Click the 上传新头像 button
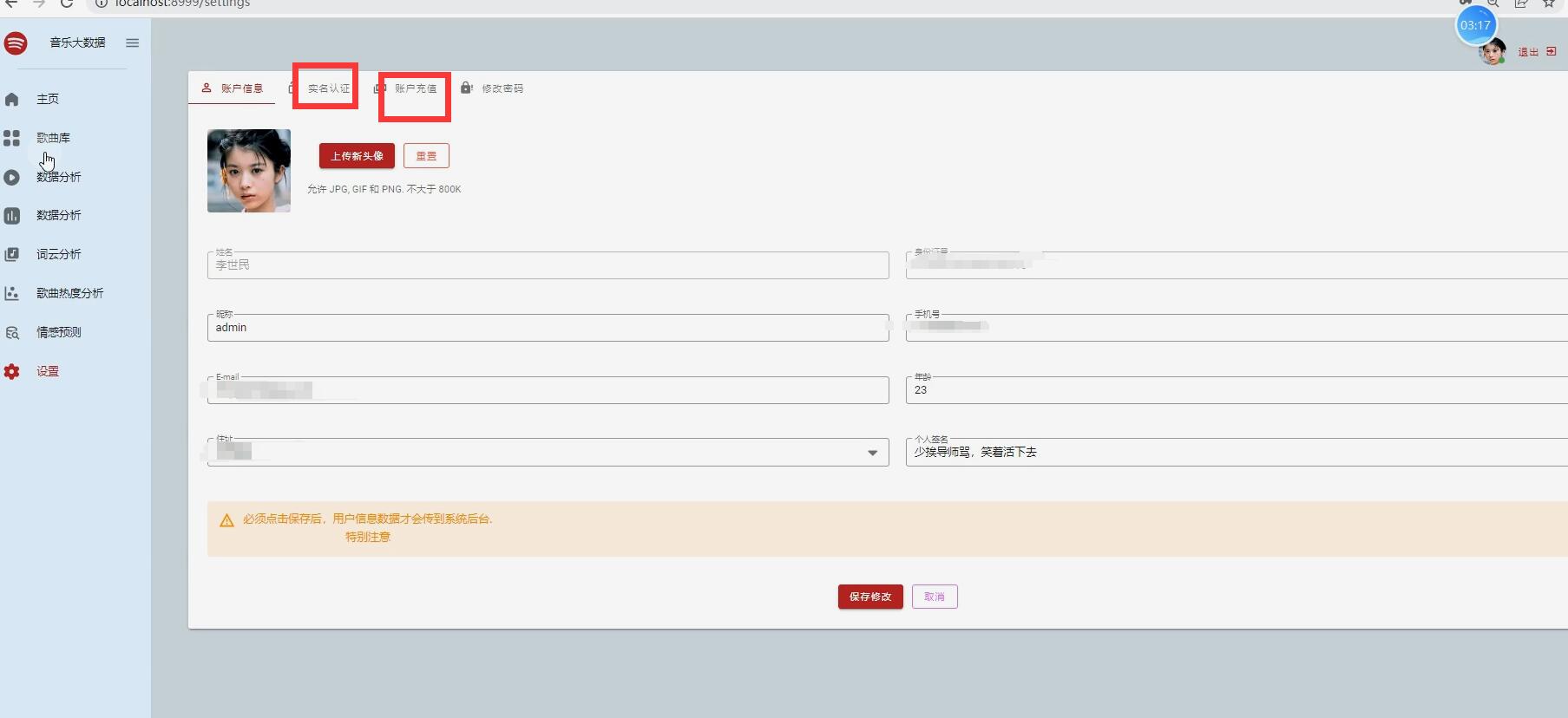The width and height of the screenshot is (1568, 718). 357,156
